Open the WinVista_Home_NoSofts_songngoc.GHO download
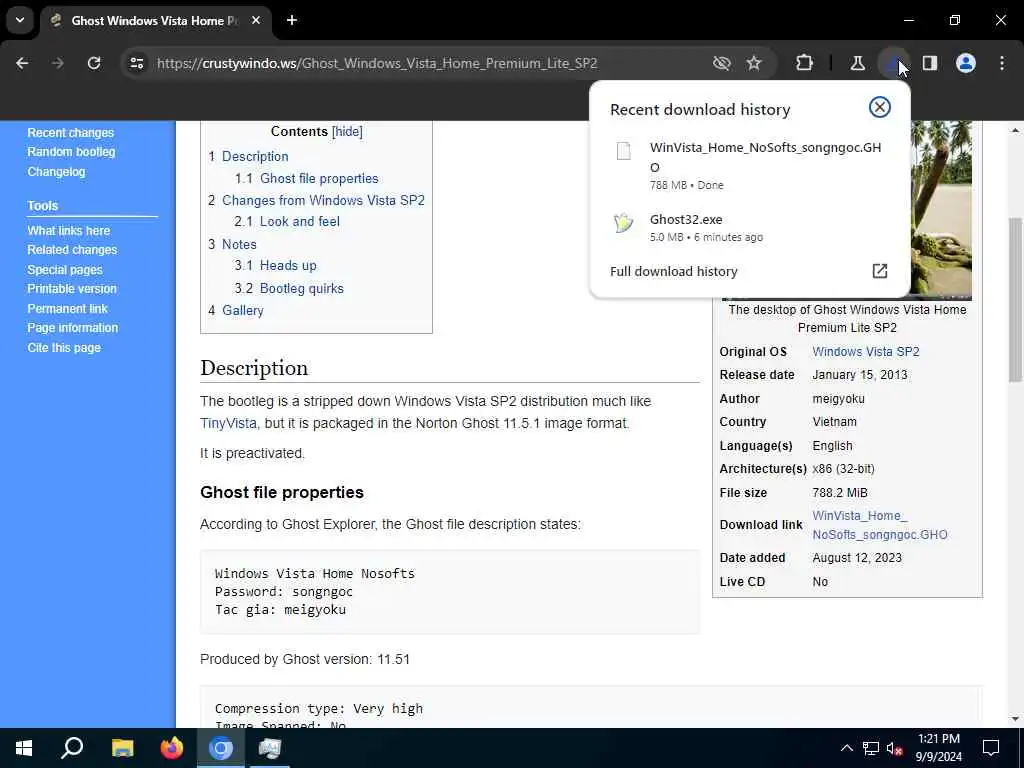Screen dimensions: 1024x768 pyautogui.click(x=750, y=165)
